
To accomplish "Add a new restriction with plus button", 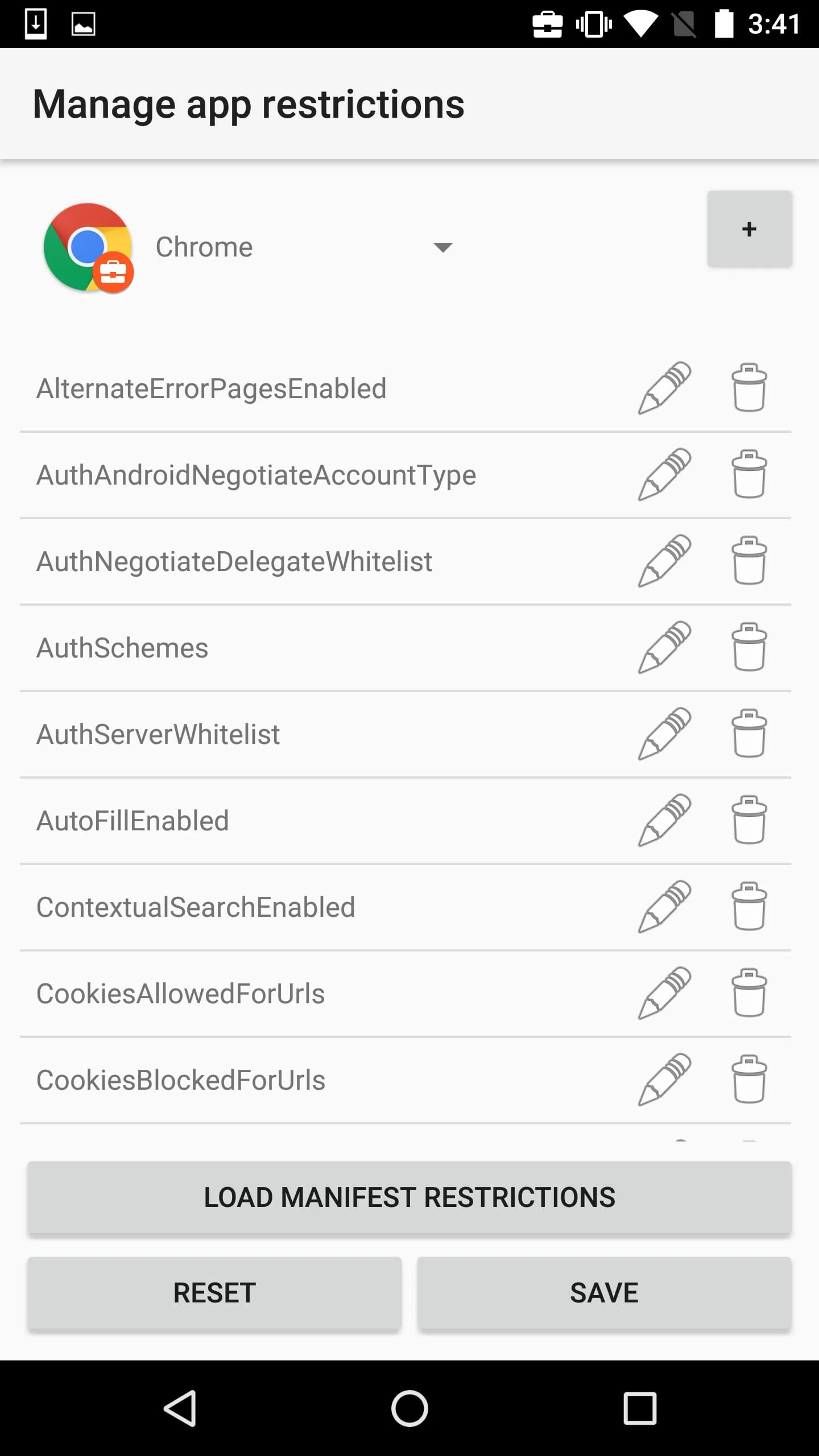I will pyautogui.click(x=749, y=229).
